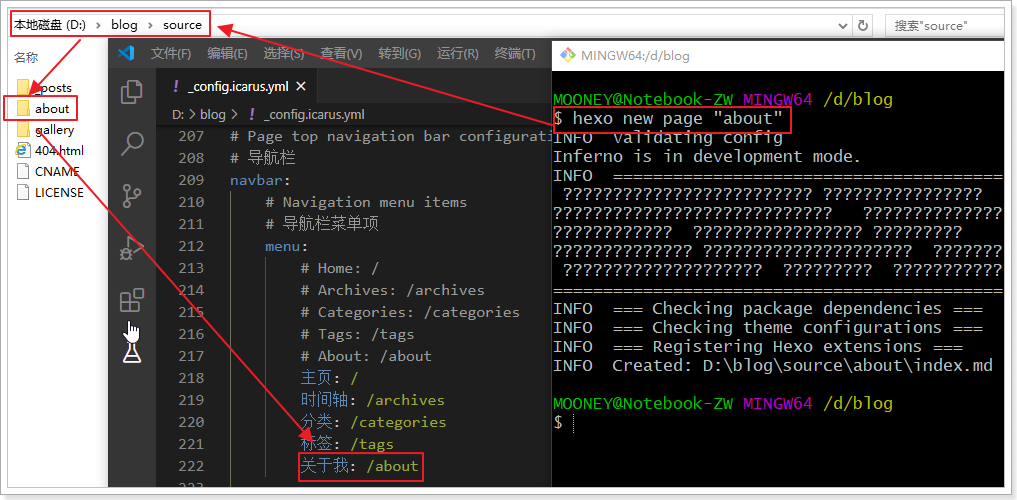Open the 文件(F) menu
This screenshot has width=1017, height=500.
171,54
